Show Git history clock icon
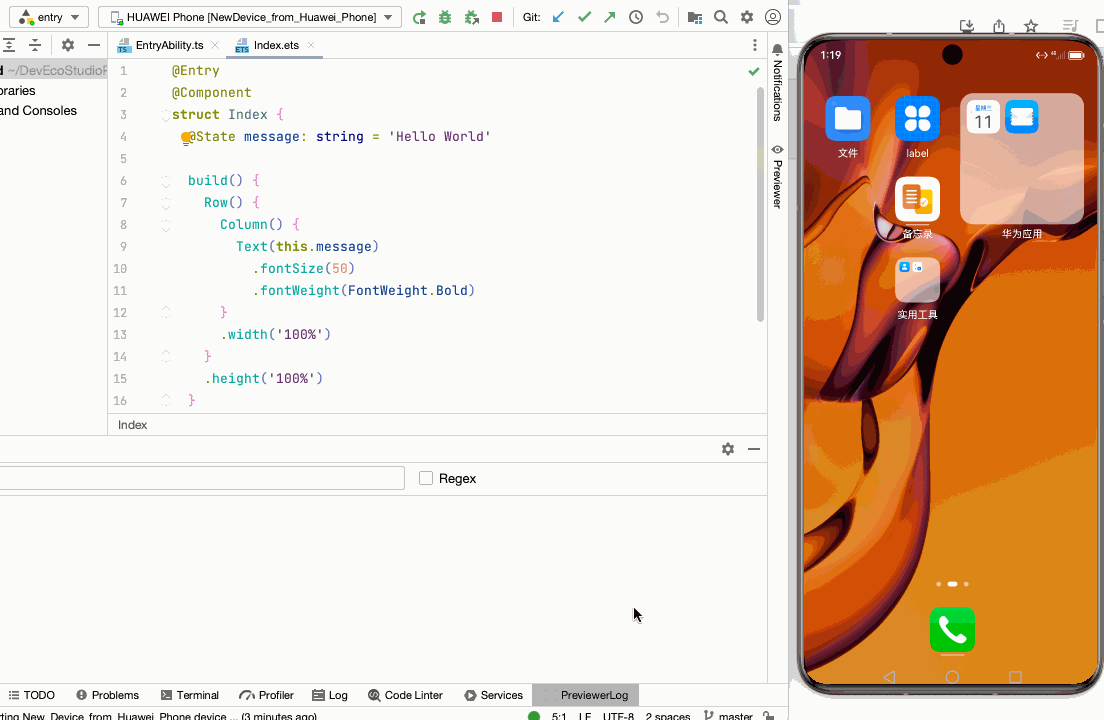The width and height of the screenshot is (1104, 720). (x=636, y=17)
